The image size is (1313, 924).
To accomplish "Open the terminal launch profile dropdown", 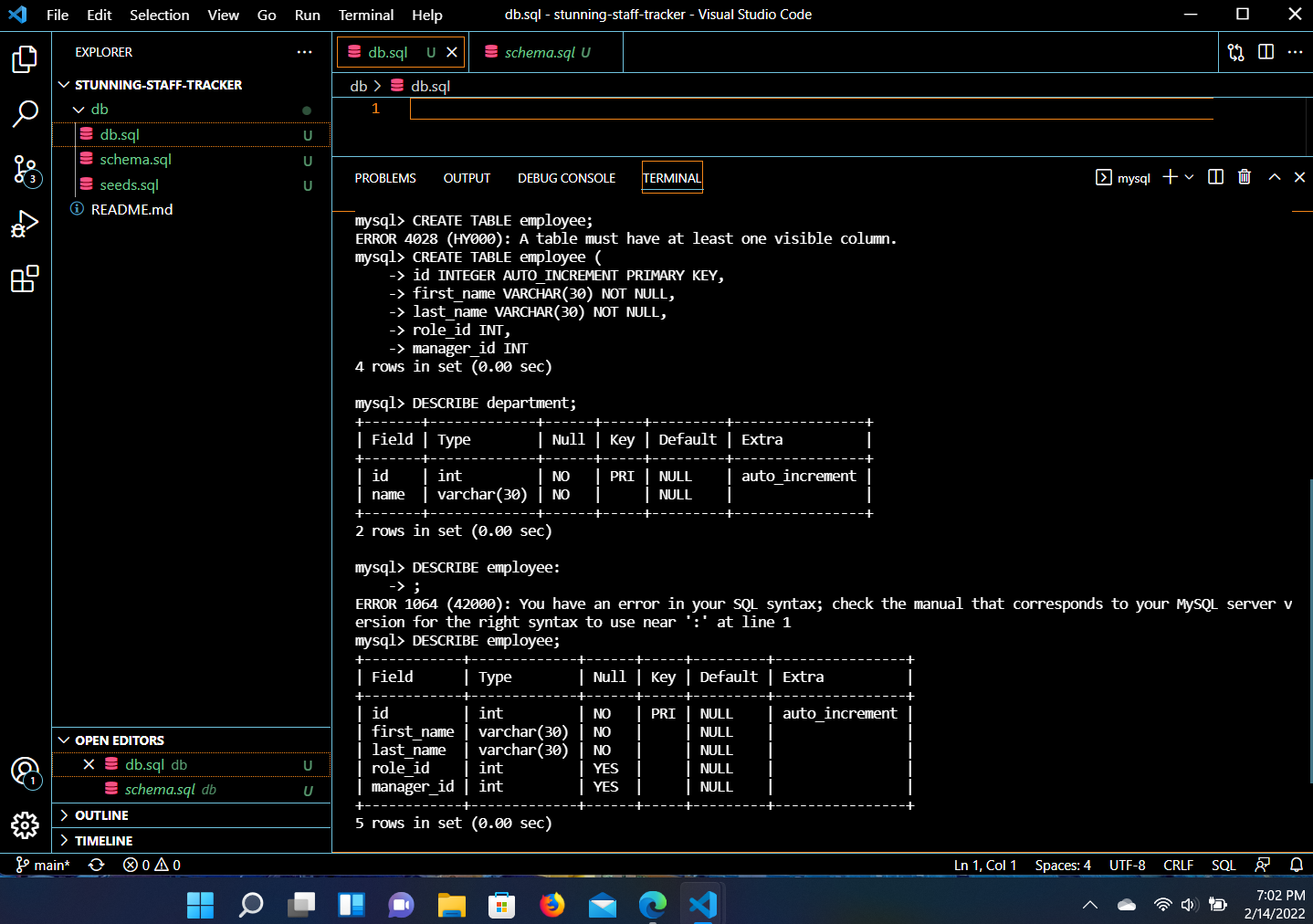I will click(1189, 177).
